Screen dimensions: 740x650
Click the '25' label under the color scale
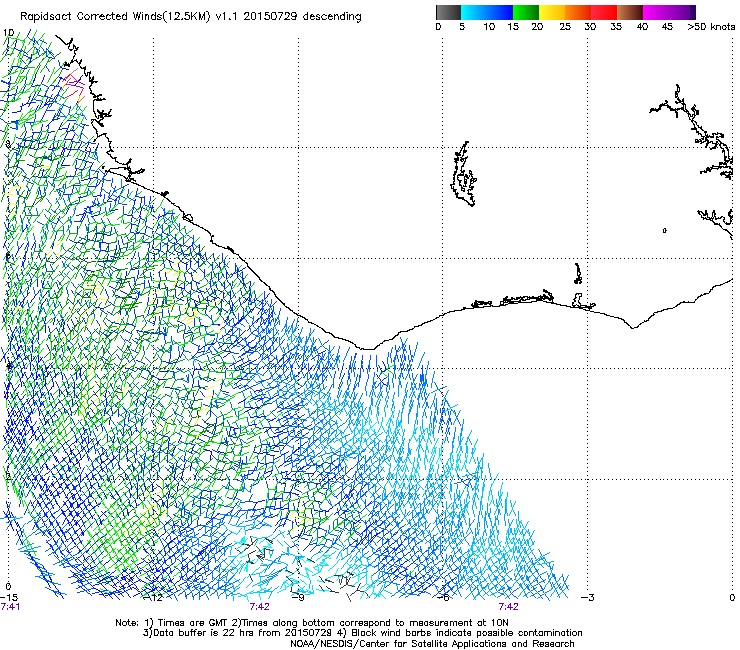pos(565,27)
